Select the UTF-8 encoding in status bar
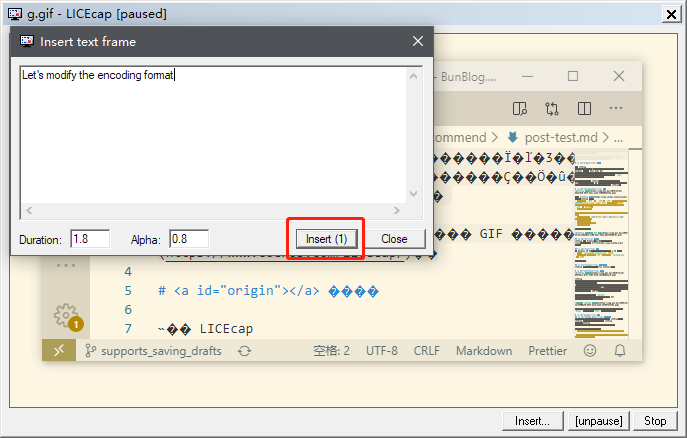The image size is (687, 438). pyautogui.click(x=382, y=351)
